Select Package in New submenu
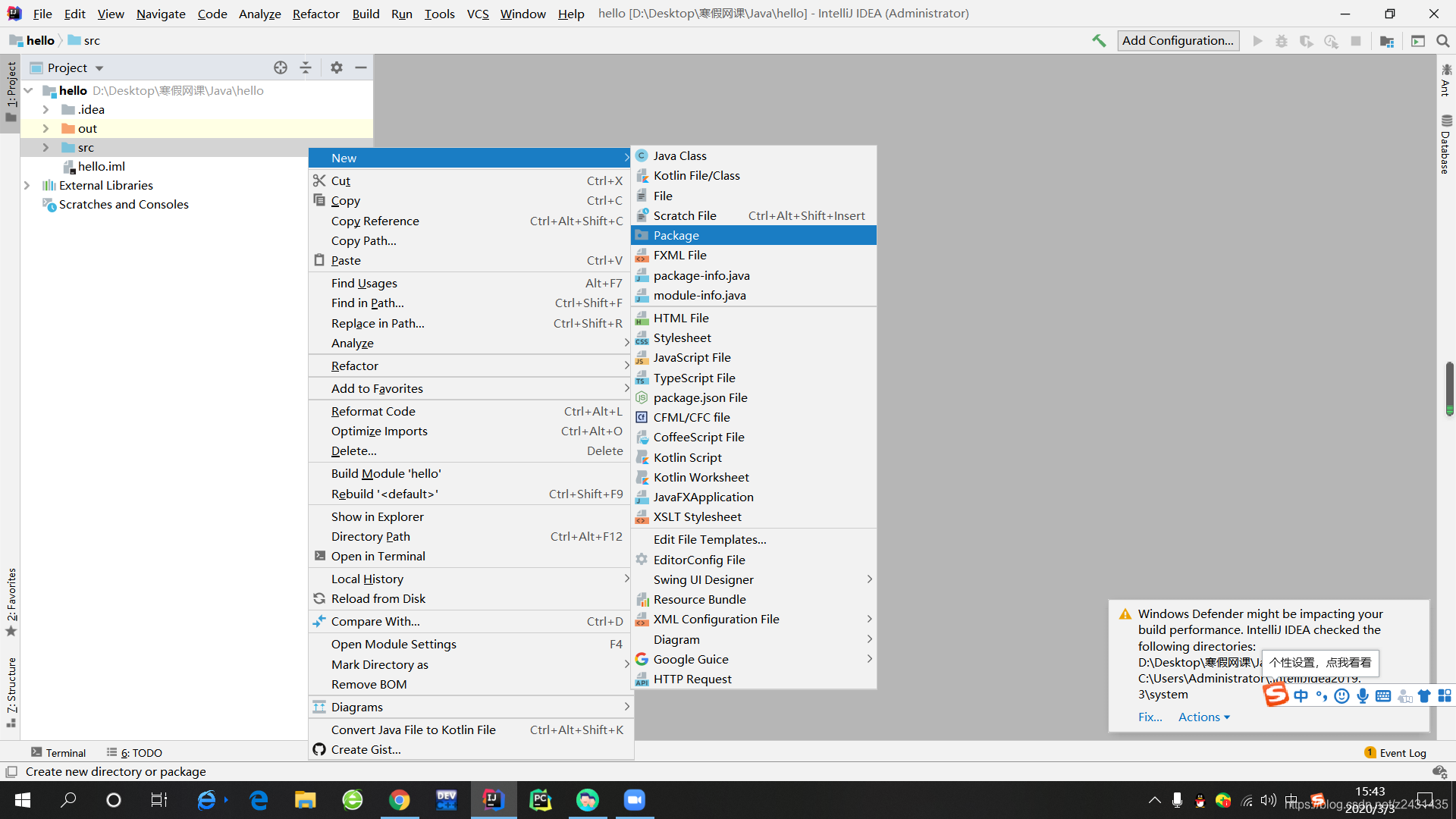 (x=754, y=235)
